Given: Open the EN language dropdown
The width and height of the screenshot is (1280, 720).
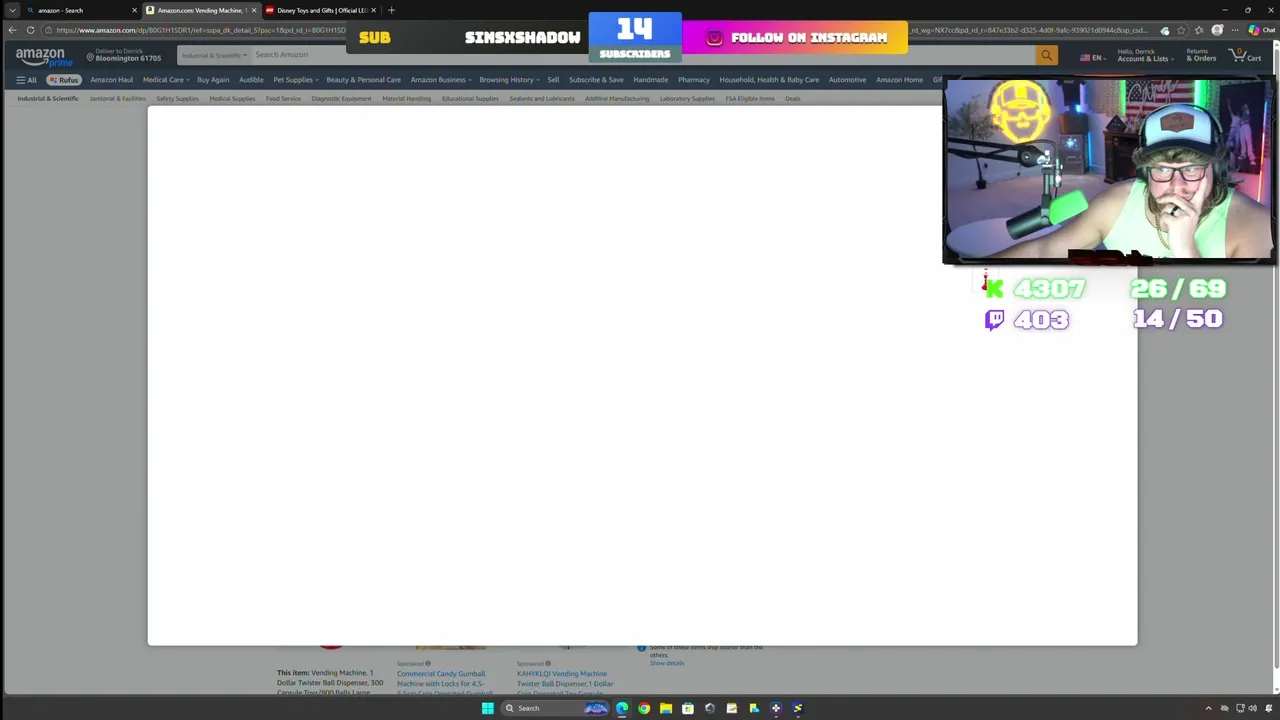Looking at the screenshot, I should [1094, 57].
